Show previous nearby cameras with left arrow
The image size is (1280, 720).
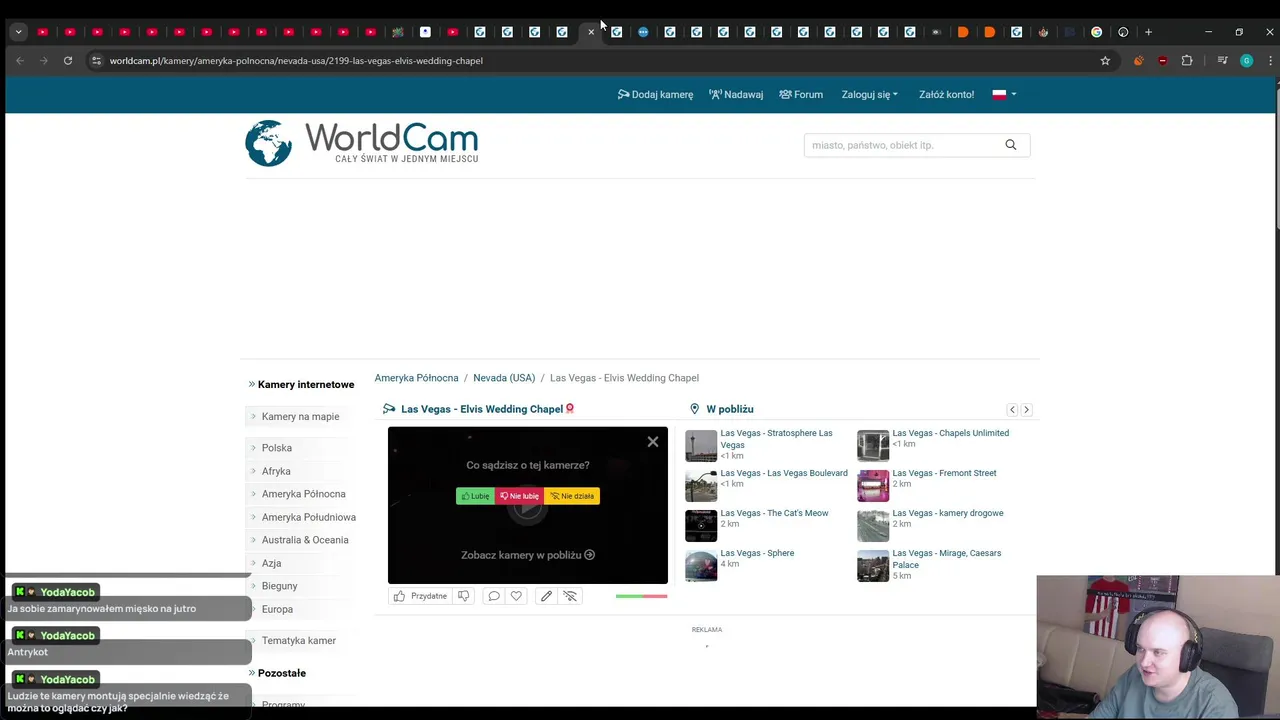point(1012,410)
